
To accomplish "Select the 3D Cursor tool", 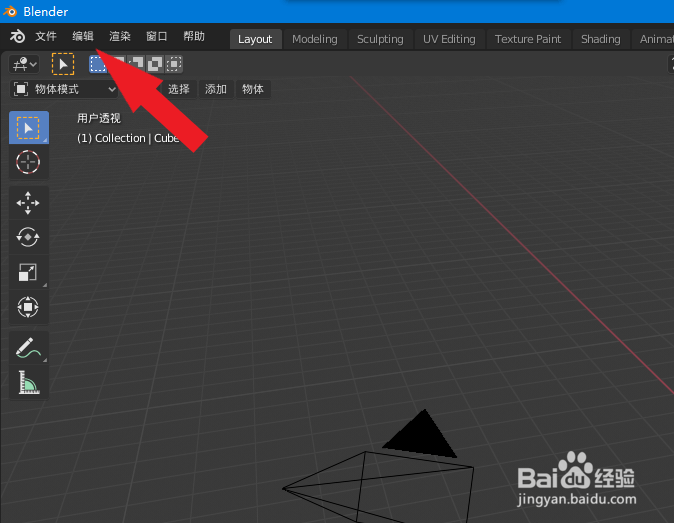I will [x=29, y=162].
